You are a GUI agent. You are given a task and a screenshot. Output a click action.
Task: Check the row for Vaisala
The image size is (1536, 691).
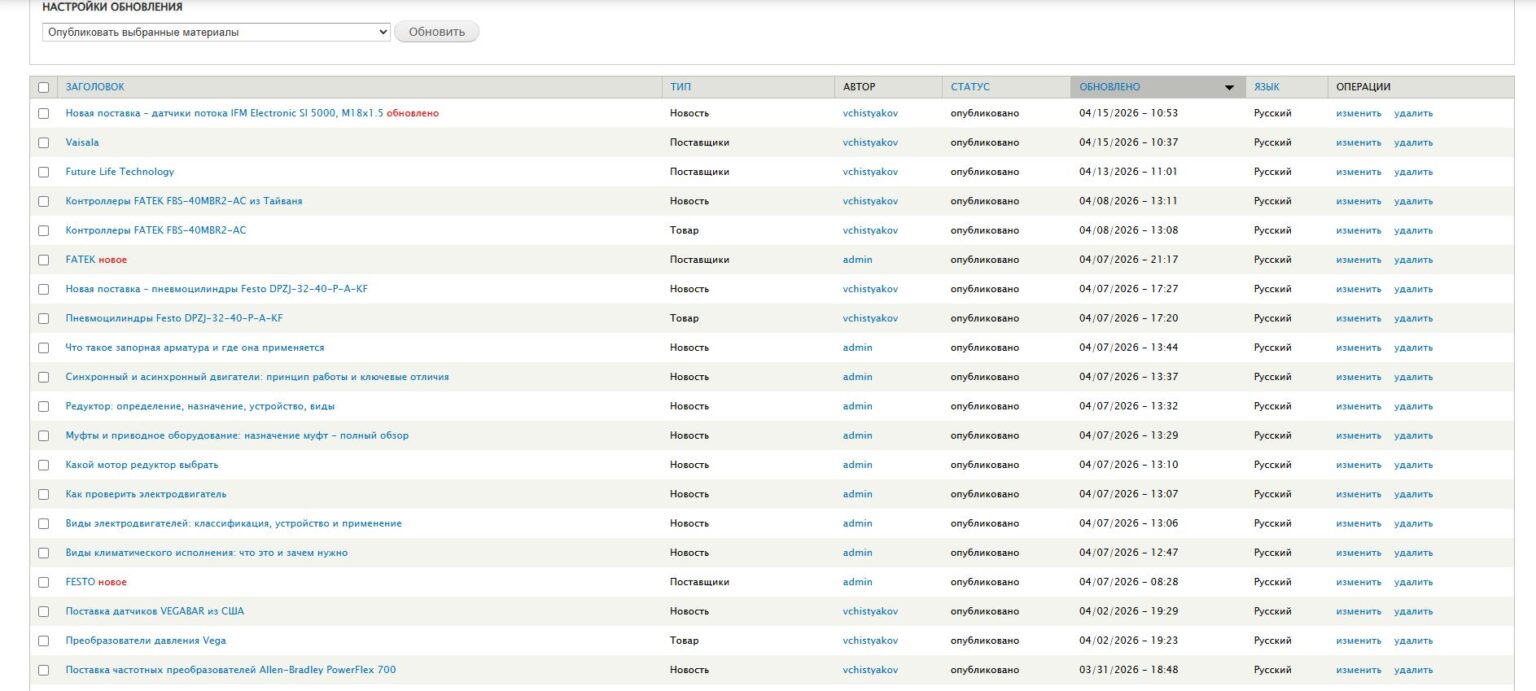click(x=43, y=143)
